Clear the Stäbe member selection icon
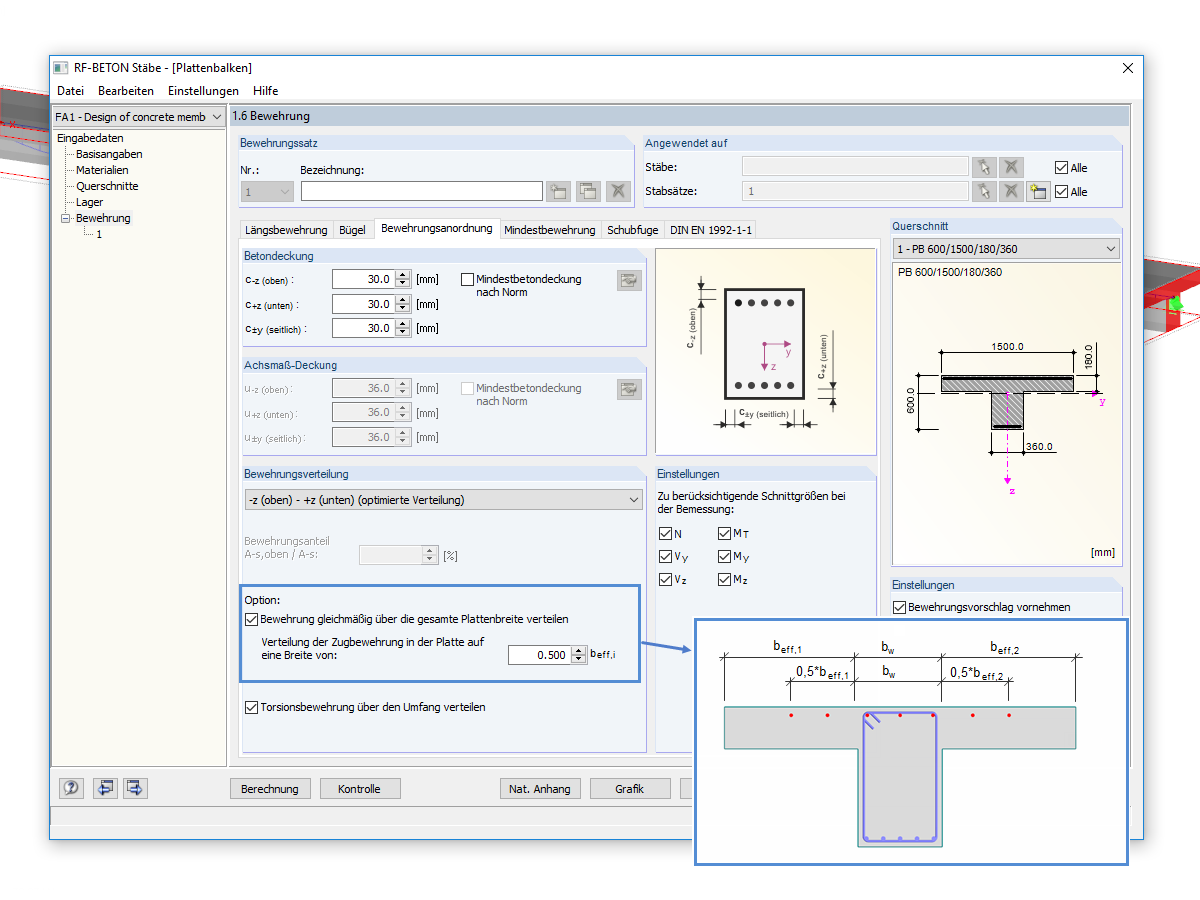Viewport: 1200px width, 900px height. (x=1012, y=167)
